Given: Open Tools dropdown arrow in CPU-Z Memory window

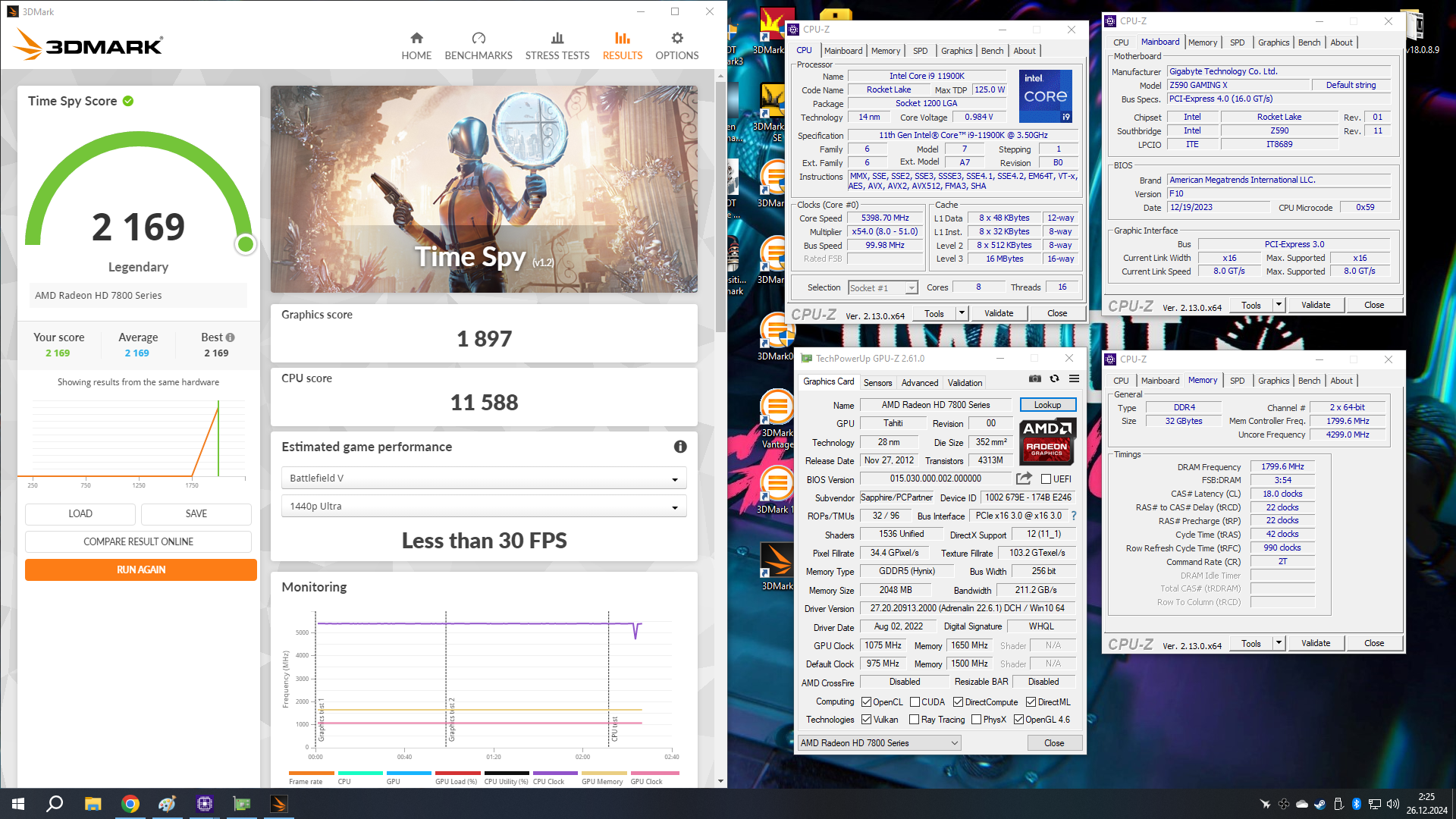Looking at the screenshot, I should [1279, 643].
